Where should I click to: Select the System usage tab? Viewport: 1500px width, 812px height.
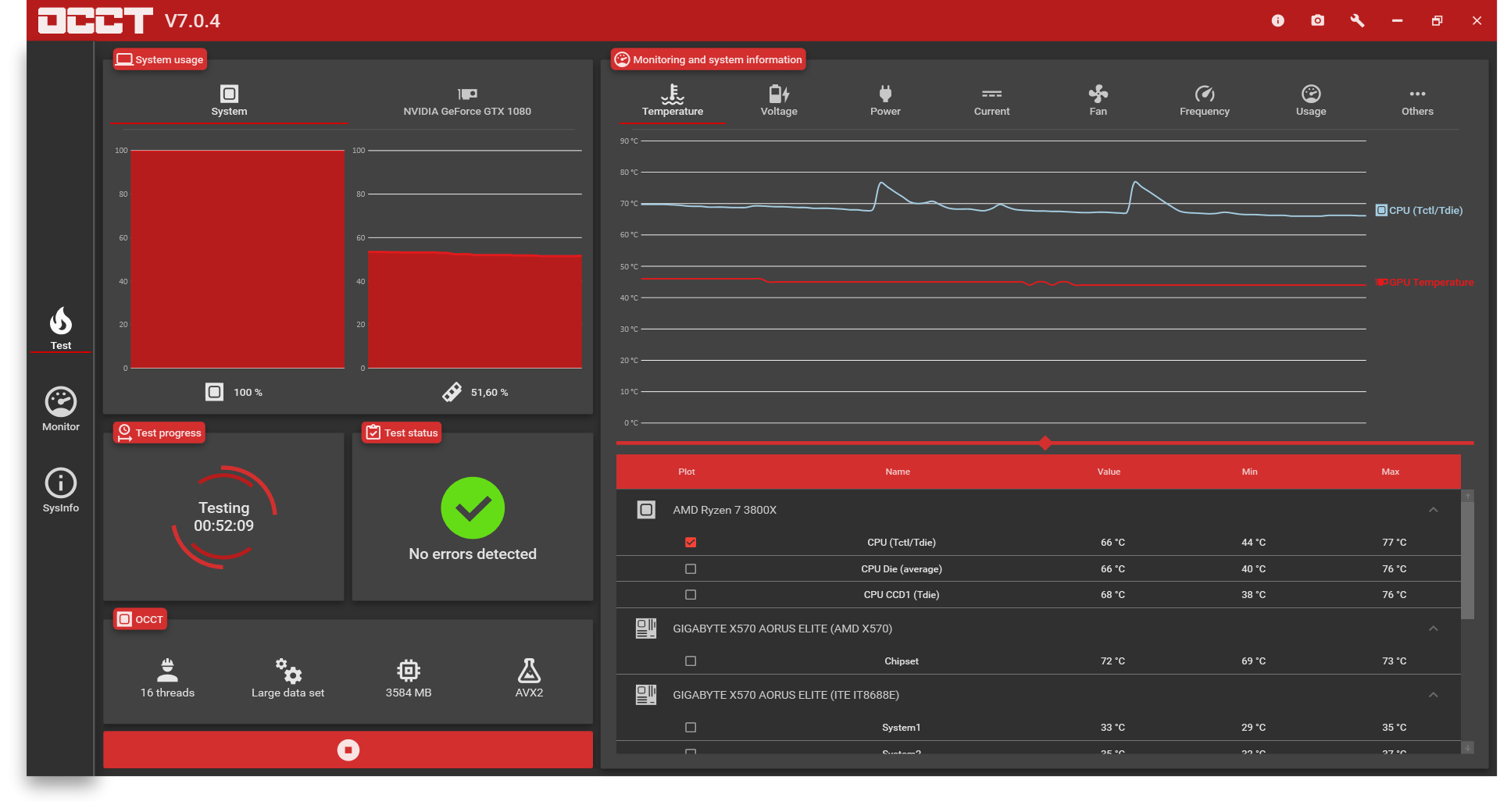coord(229,101)
